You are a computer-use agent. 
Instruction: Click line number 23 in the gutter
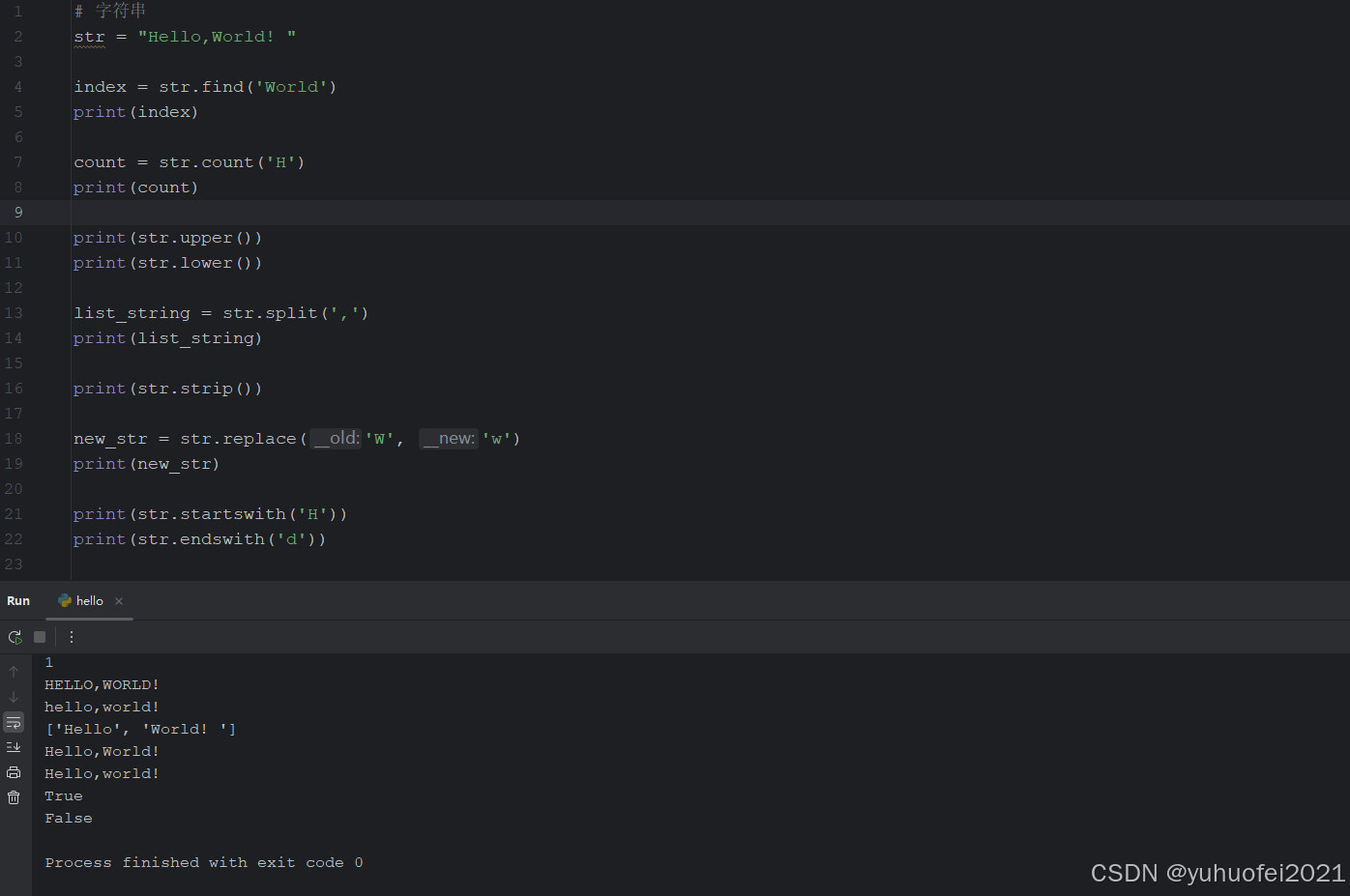click(x=14, y=564)
